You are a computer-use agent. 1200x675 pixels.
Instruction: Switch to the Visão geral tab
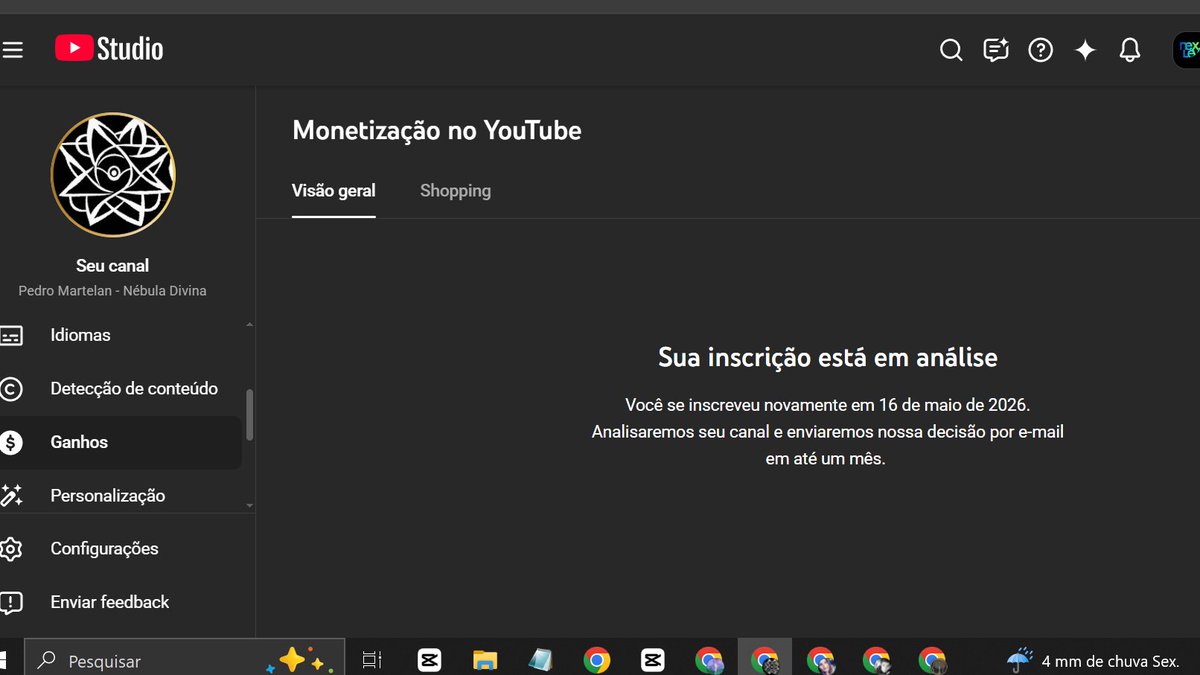[334, 190]
